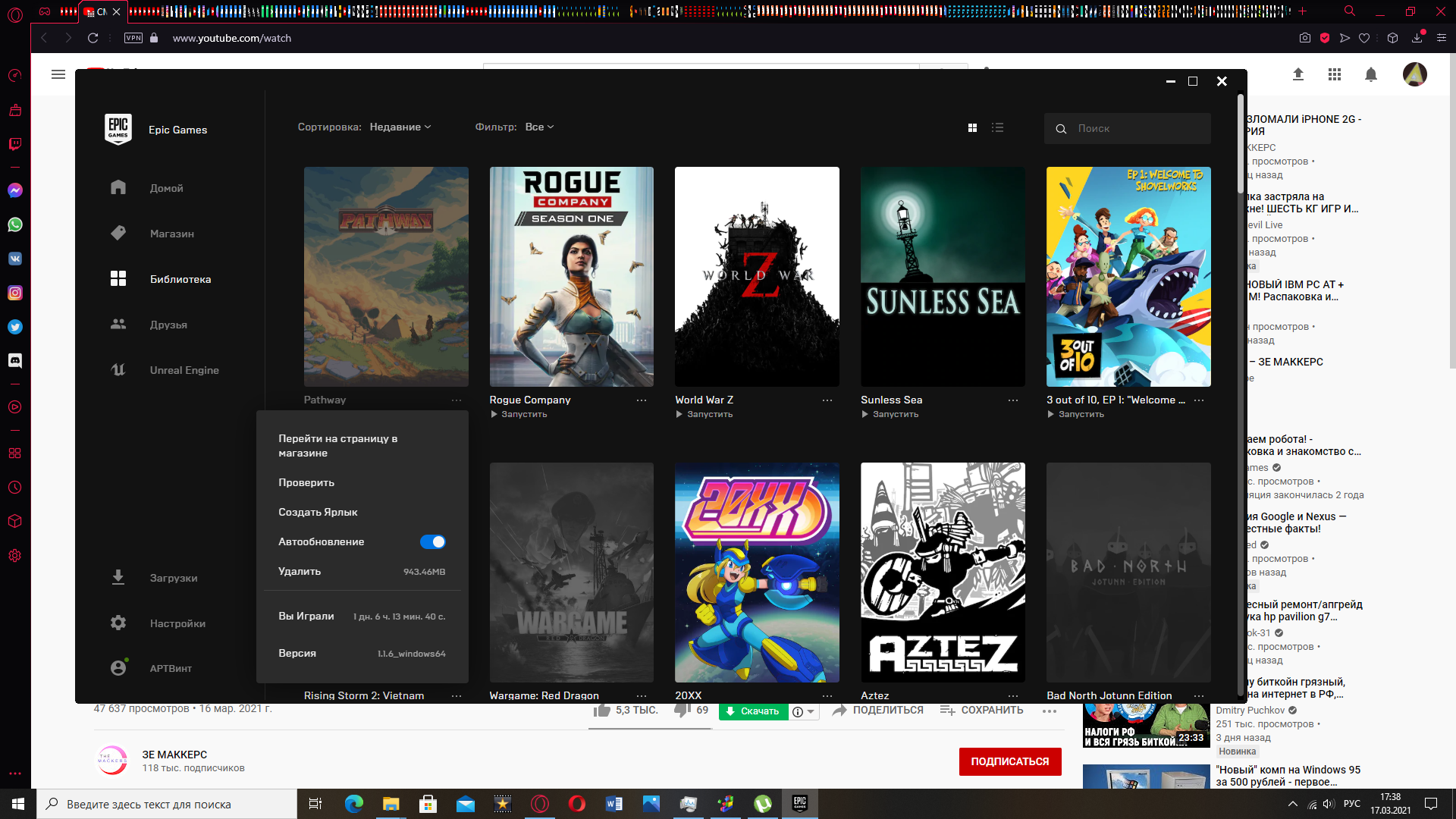The height and width of the screenshot is (819, 1456).
Task: Open the Друзья friends icon
Action: tap(118, 324)
